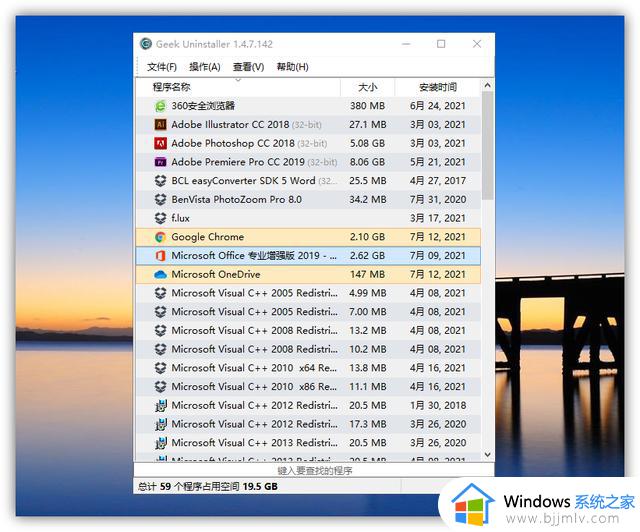Click the Microsoft Office 2019 icon
The height and width of the screenshot is (532, 640).
(x=160, y=256)
